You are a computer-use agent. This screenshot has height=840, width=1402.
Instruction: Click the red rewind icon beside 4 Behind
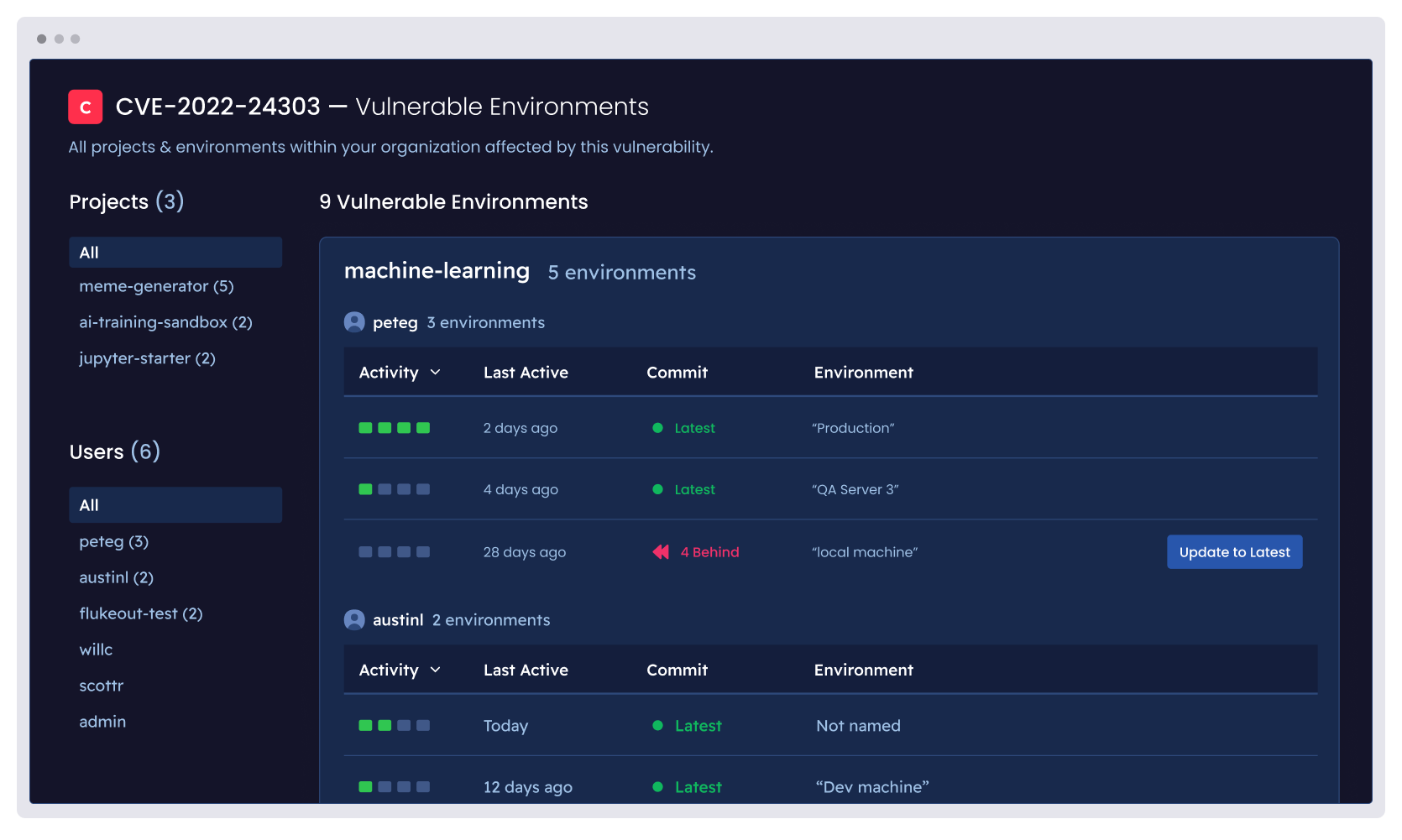[x=660, y=551]
